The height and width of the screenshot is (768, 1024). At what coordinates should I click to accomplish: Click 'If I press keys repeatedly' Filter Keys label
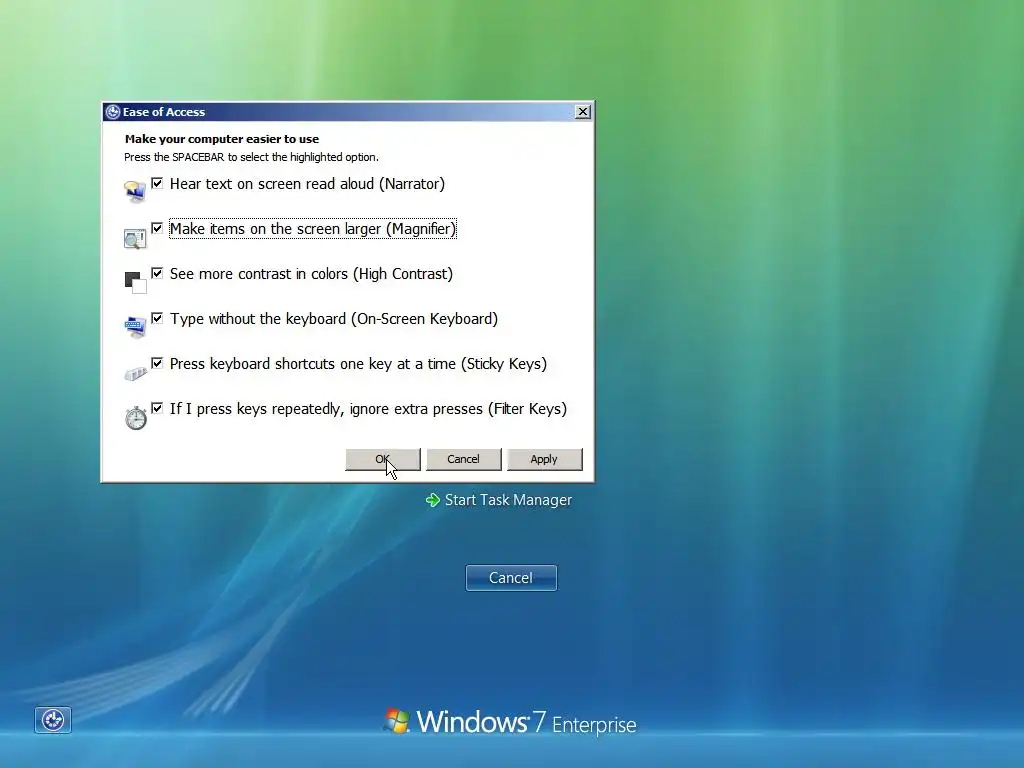coord(368,409)
